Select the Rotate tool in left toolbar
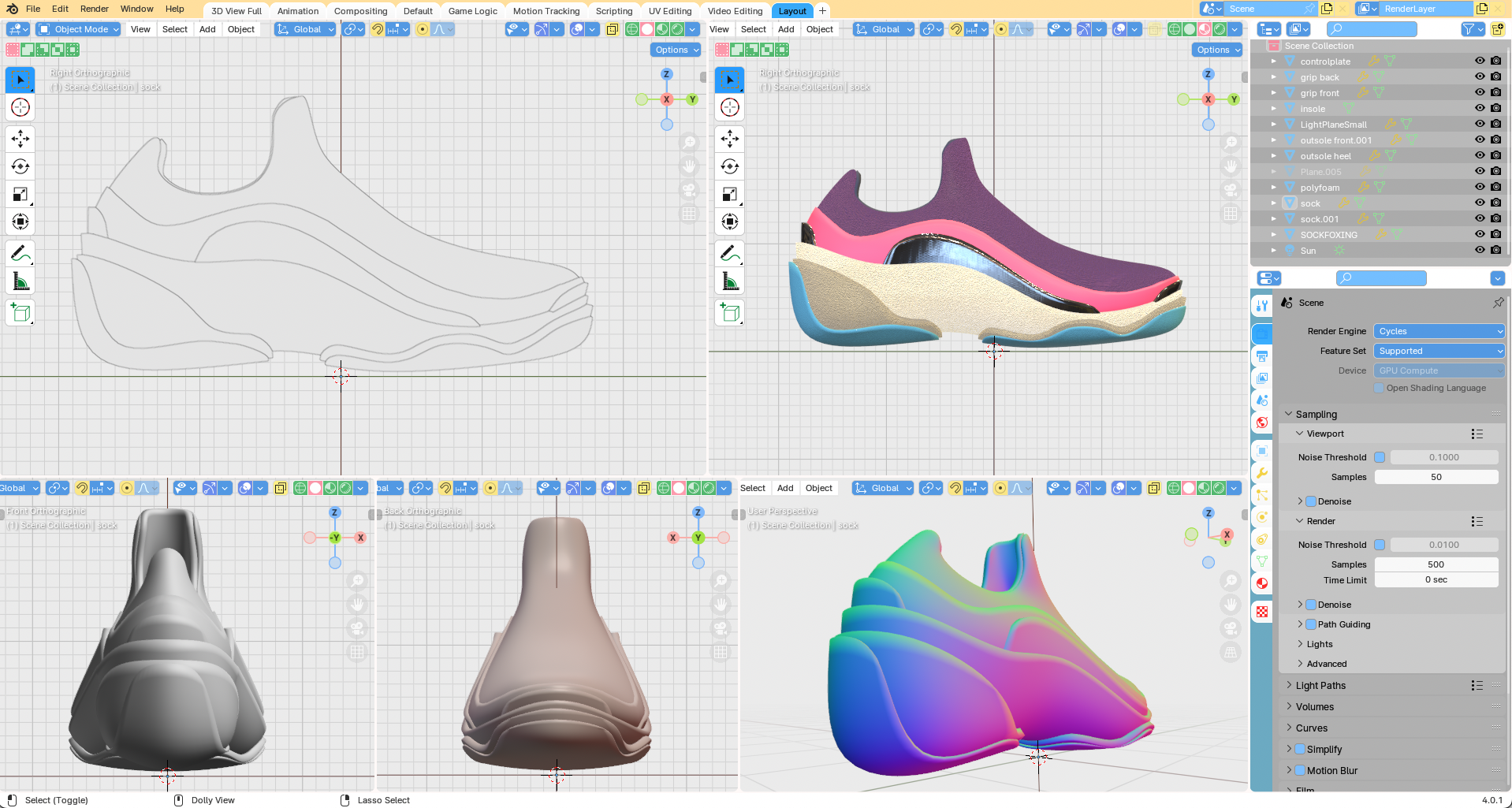This screenshot has width=1512, height=808. click(x=20, y=167)
